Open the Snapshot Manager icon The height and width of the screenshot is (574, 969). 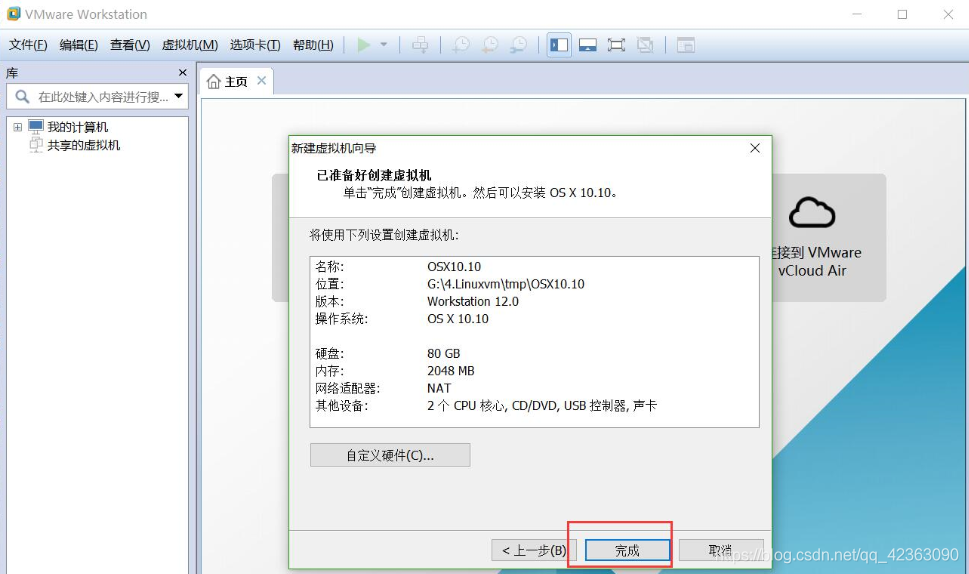519,44
